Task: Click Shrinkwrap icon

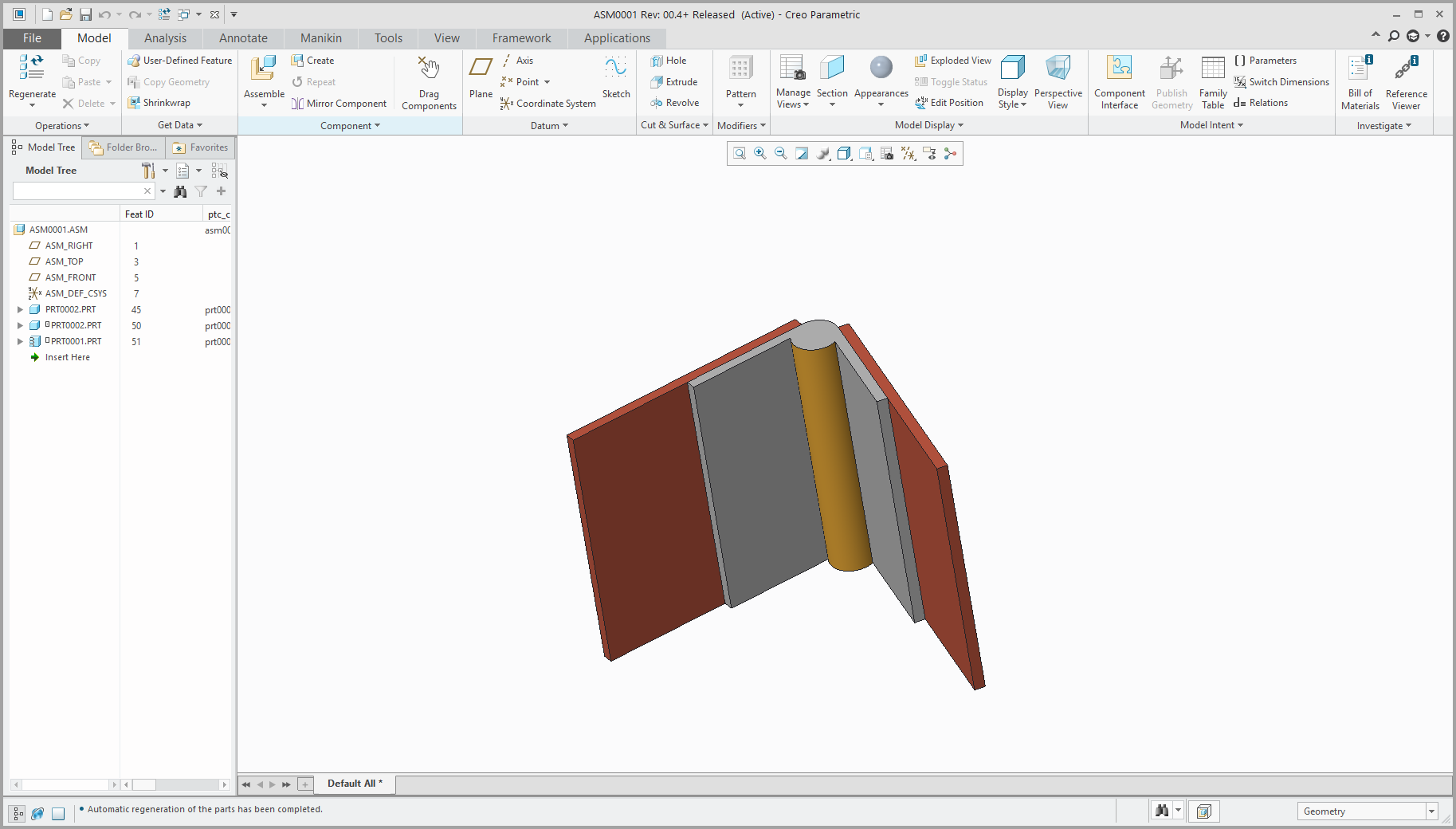Action: (x=134, y=103)
